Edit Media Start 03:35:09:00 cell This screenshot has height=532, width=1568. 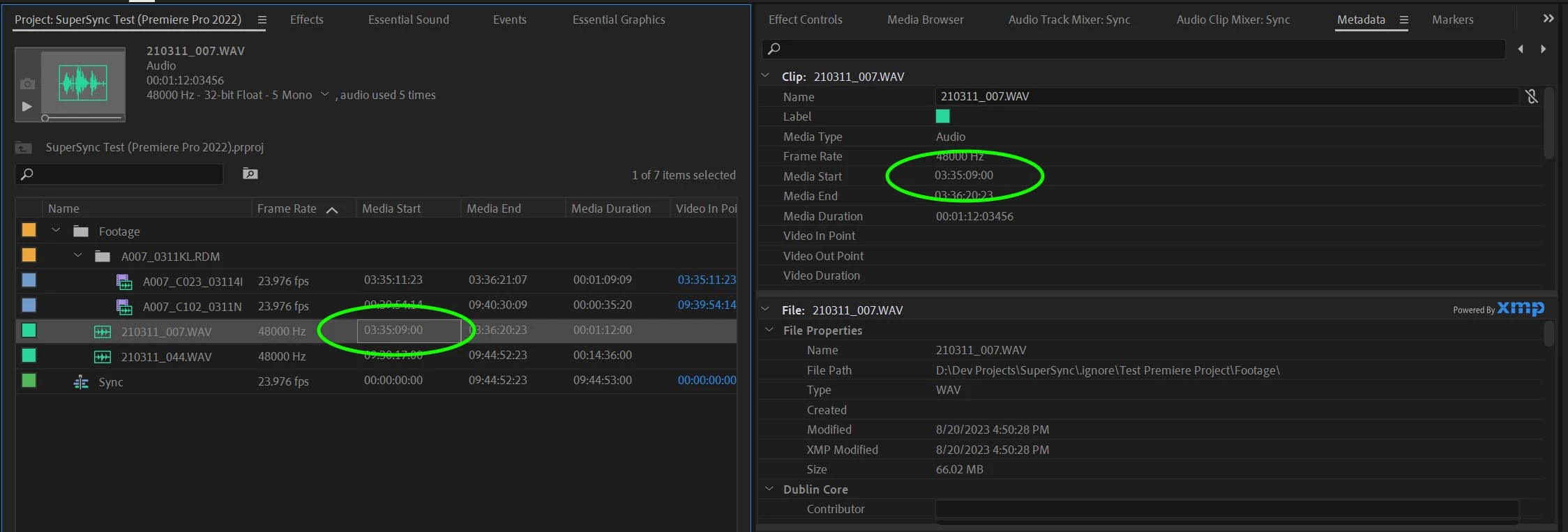tap(409, 330)
